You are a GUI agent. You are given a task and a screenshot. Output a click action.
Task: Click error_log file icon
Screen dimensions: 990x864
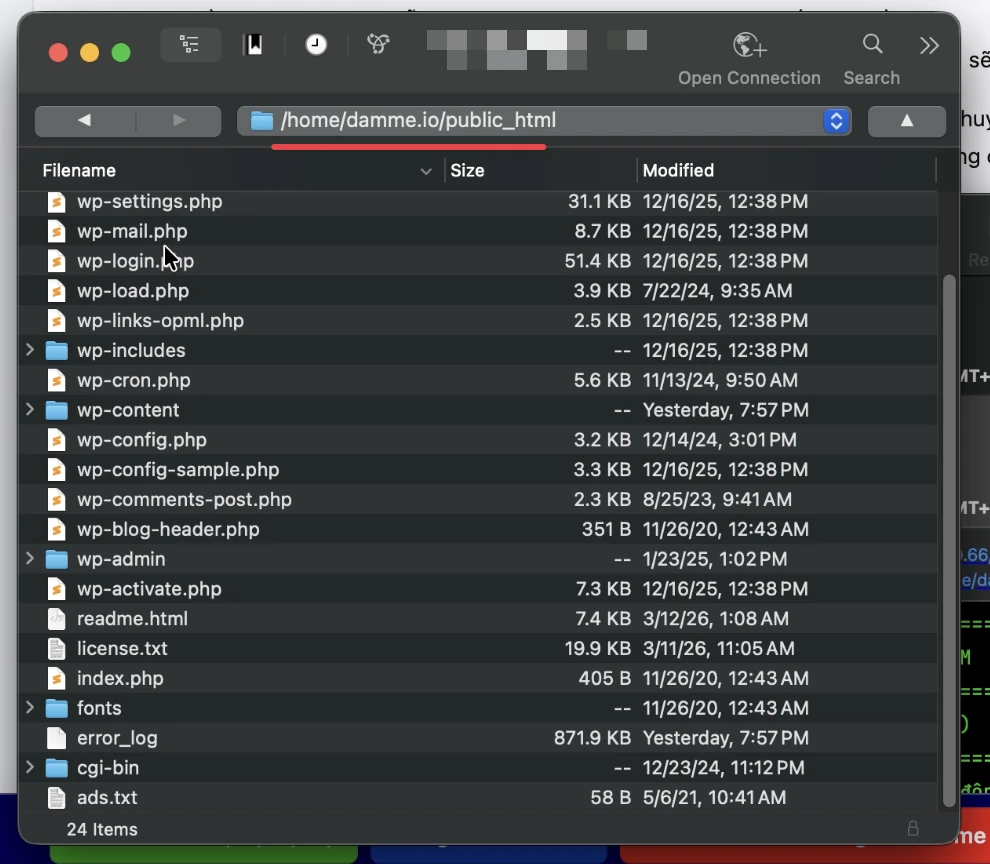pyautogui.click(x=56, y=738)
